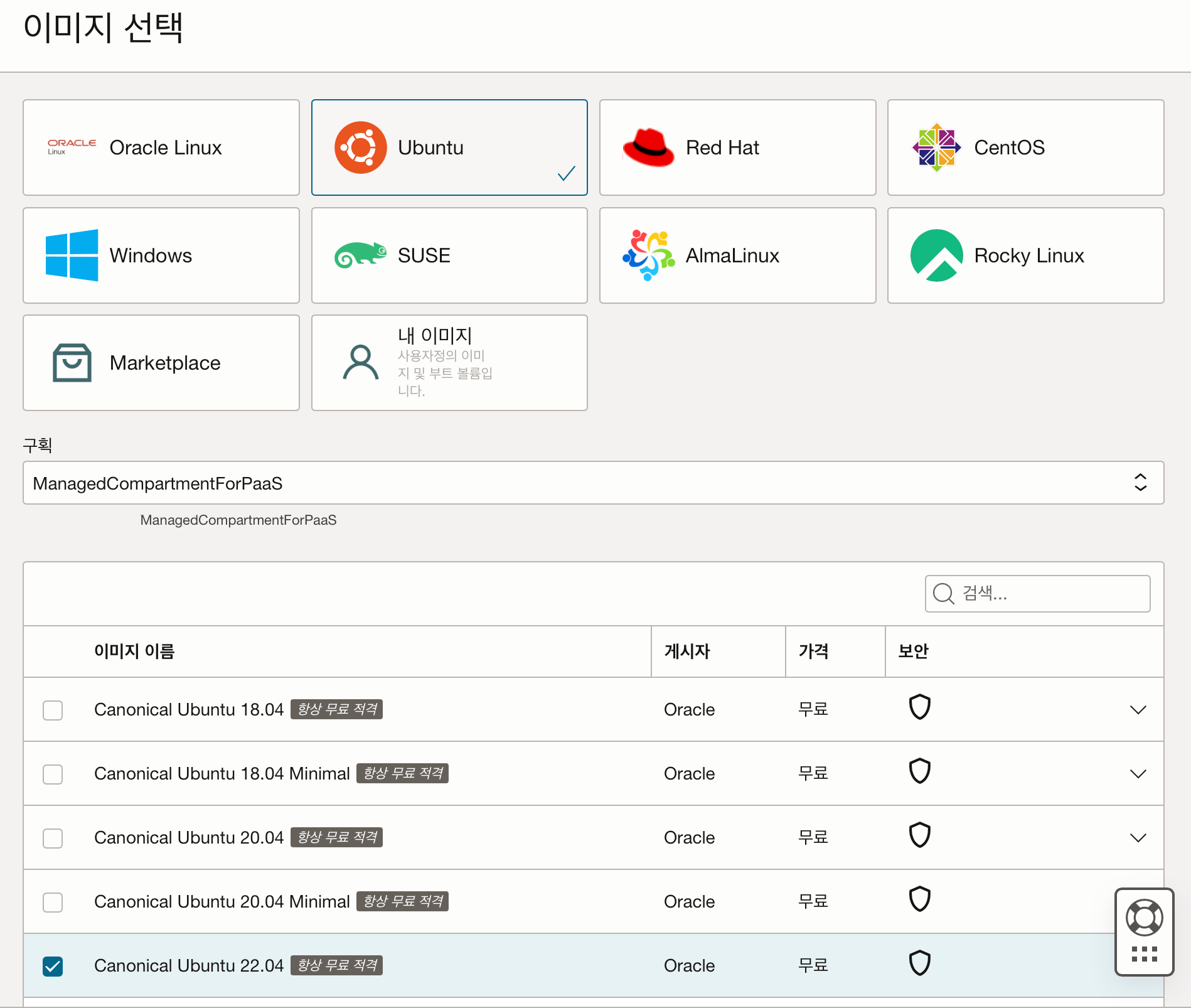This screenshot has width=1191, height=1008.
Task: Click 항상 무료 적격 badge on Ubuntu 22.04
Action: pyautogui.click(x=337, y=965)
